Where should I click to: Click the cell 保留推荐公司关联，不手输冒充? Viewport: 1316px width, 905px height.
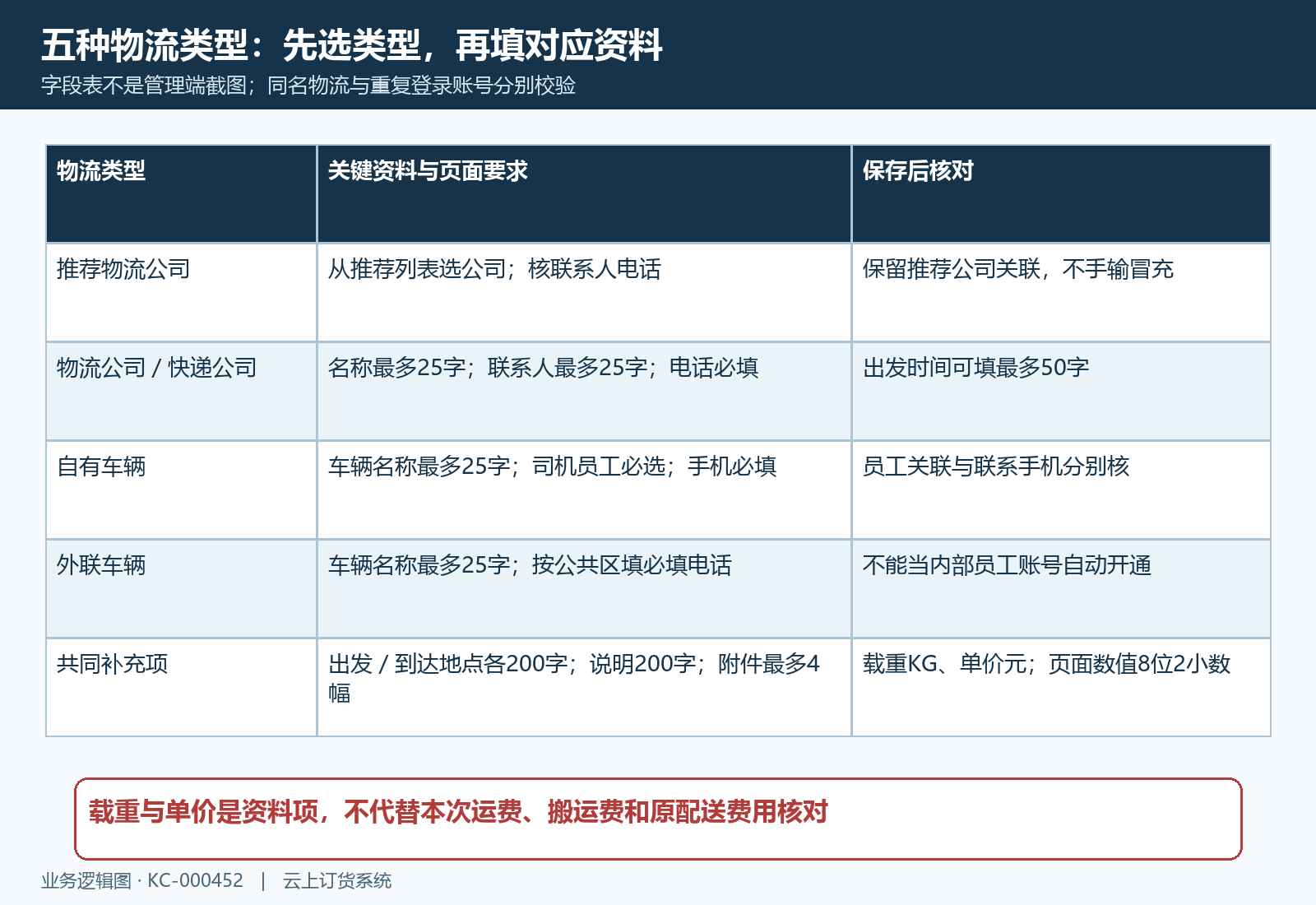tap(1061, 293)
